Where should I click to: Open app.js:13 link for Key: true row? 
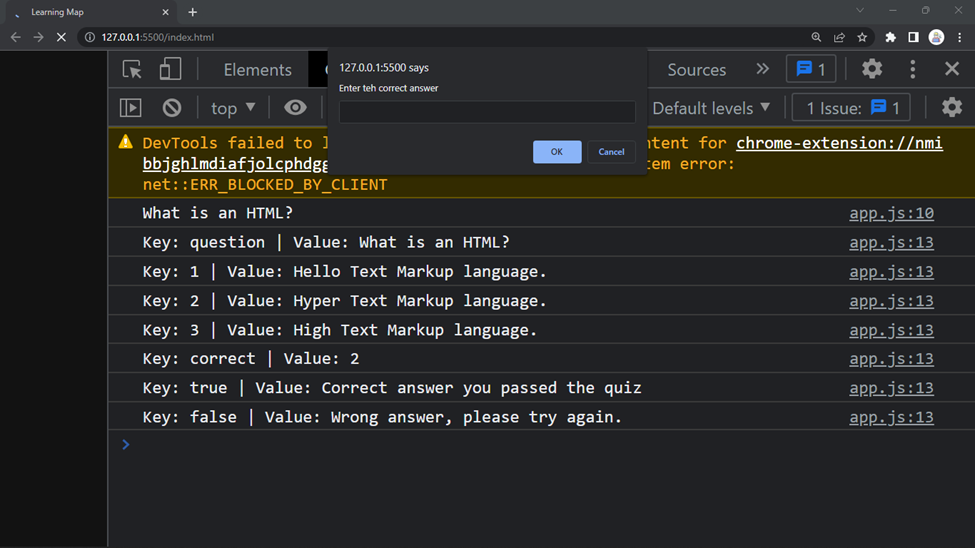(x=891, y=388)
